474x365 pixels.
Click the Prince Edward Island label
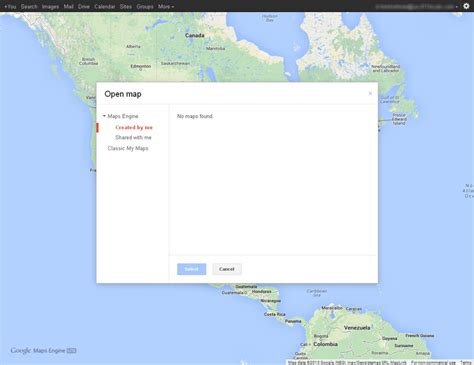pos(399,119)
